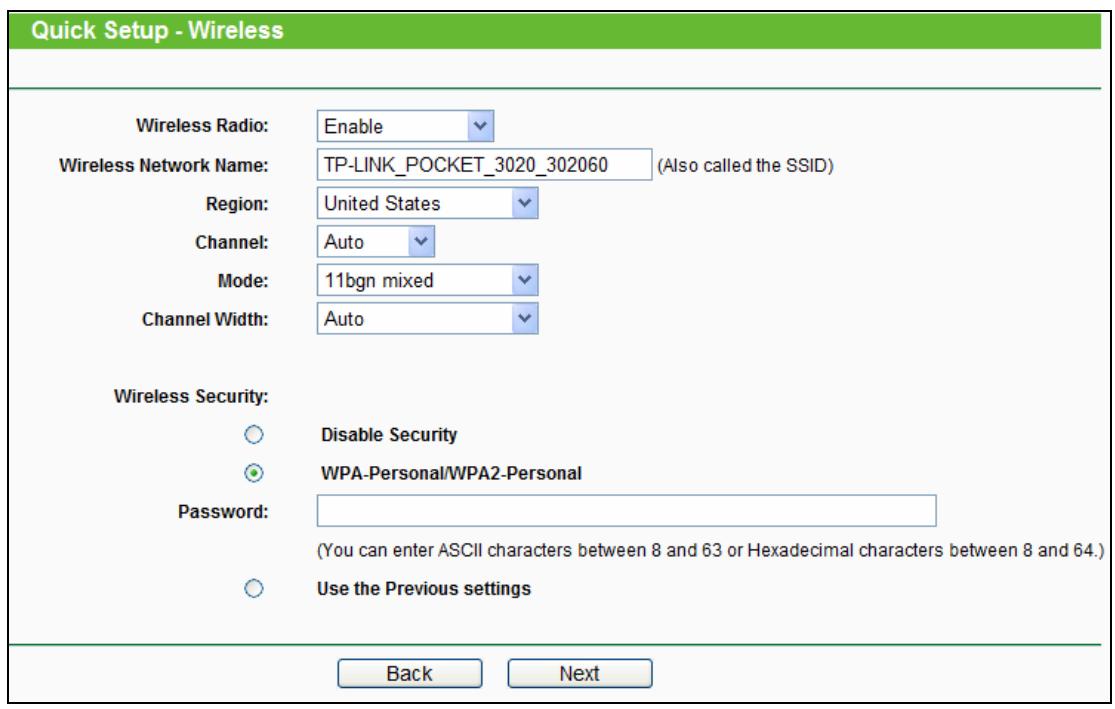This screenshot has height=709, width=1115.
Task: Open the Wireless Radio dropdown
Action: (x=405, y=126)
